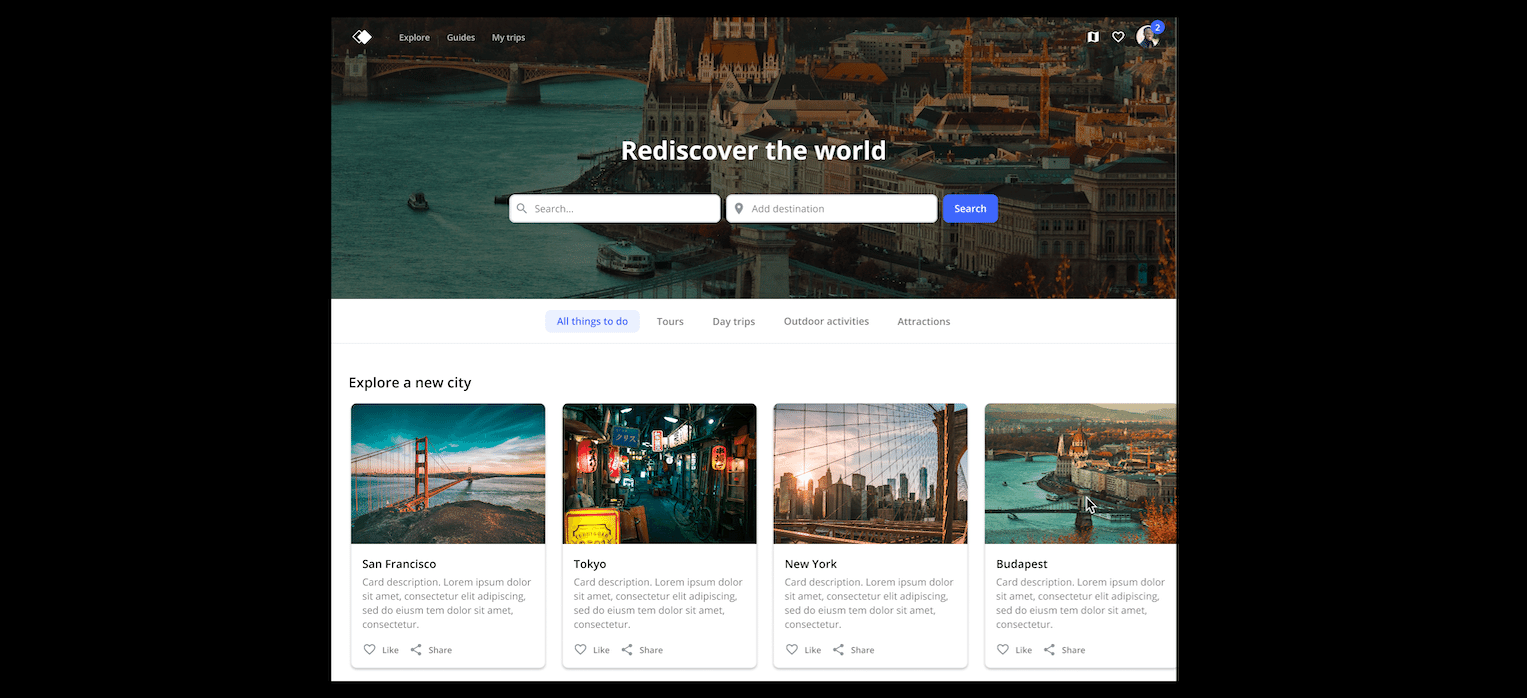The height and width of the screenshot is (698, 1527).
Task: Click the Budapest card description text
Action: click(x=1081, y=603)
